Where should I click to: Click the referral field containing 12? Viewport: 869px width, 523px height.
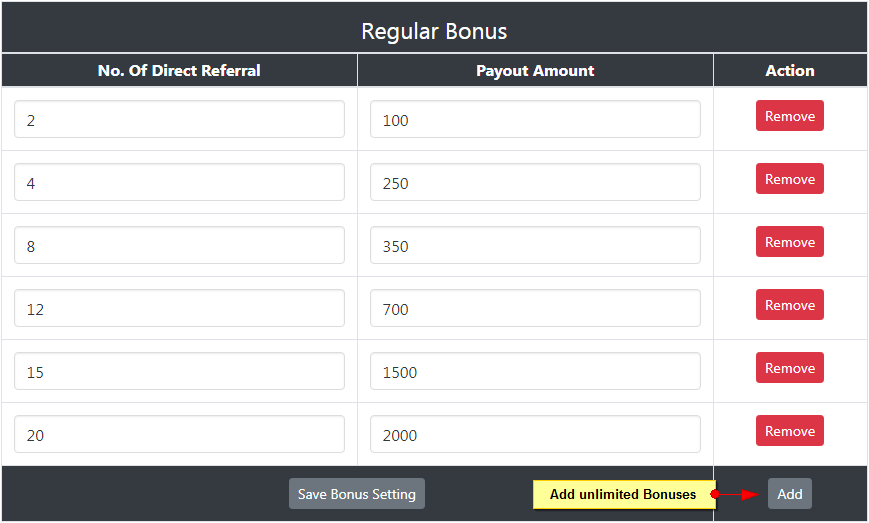point(179,309)
